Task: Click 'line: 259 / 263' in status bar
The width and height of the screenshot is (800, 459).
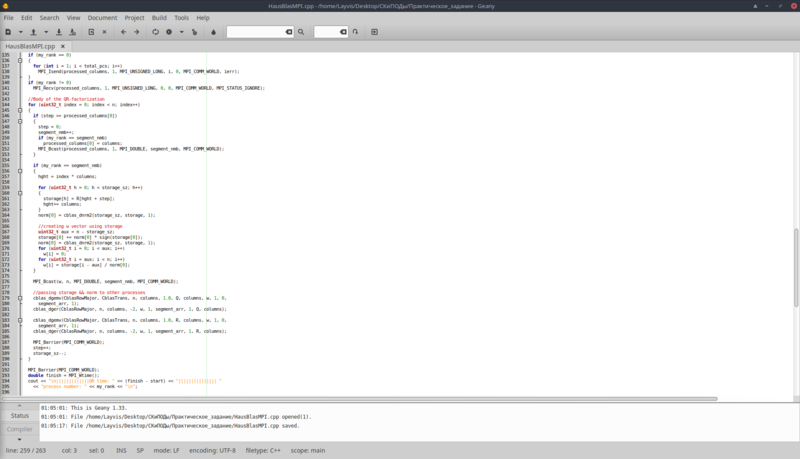Action: [x=26, y=451]
